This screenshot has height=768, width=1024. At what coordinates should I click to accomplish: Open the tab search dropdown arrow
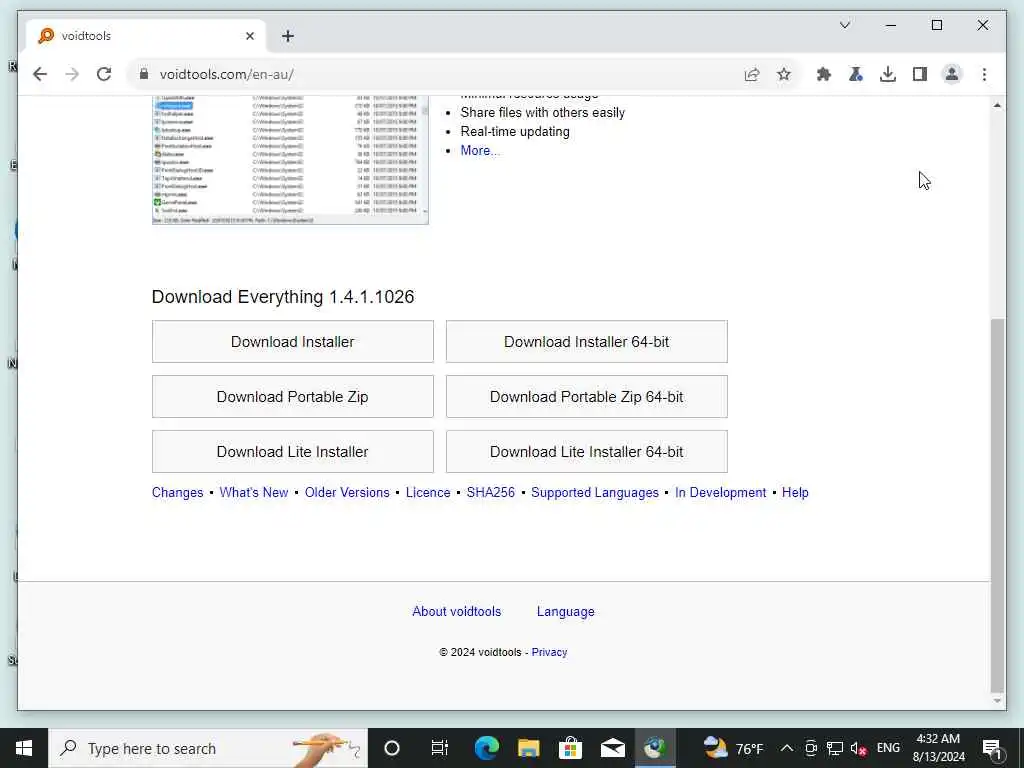(844, 25)
